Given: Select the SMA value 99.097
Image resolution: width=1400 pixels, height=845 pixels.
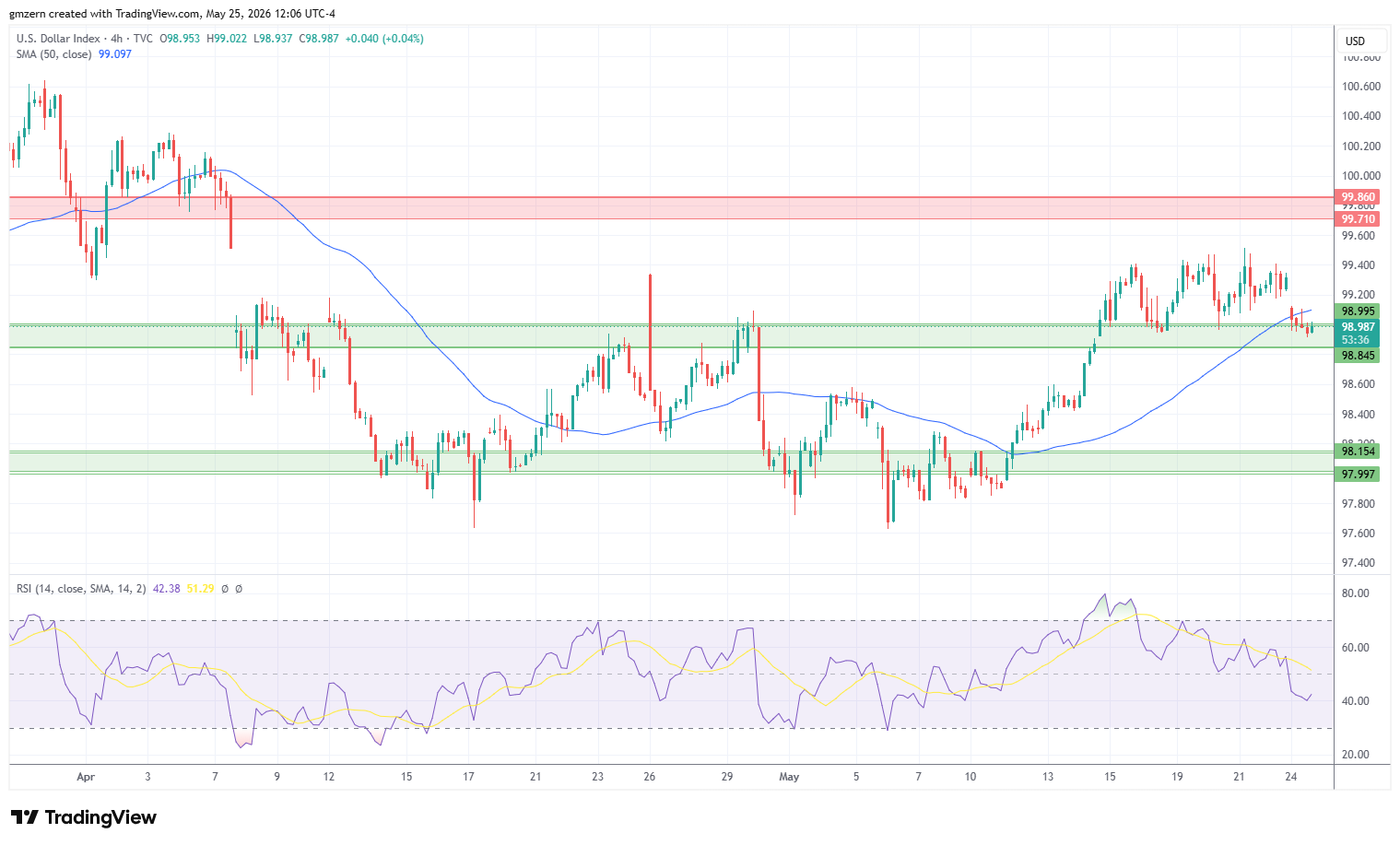Looking at the screenshot, I should 115,54.
